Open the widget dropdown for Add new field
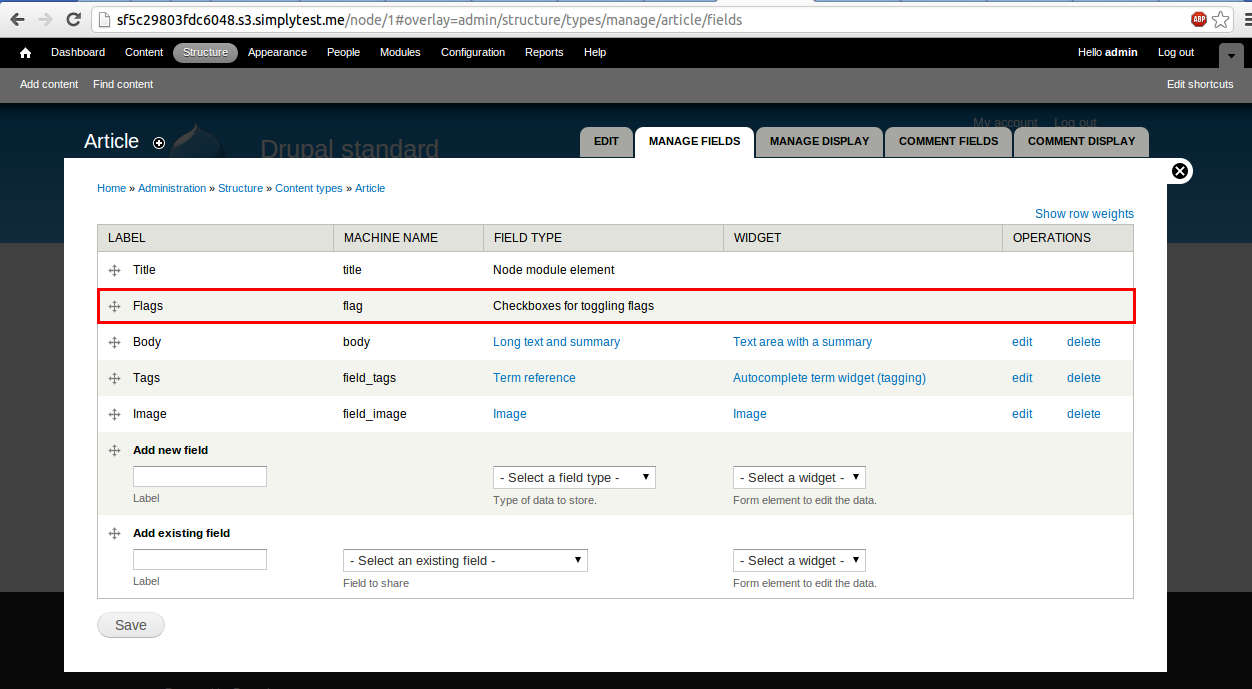The height and width of the screenshot is (689, 1252). coord(799,477)
